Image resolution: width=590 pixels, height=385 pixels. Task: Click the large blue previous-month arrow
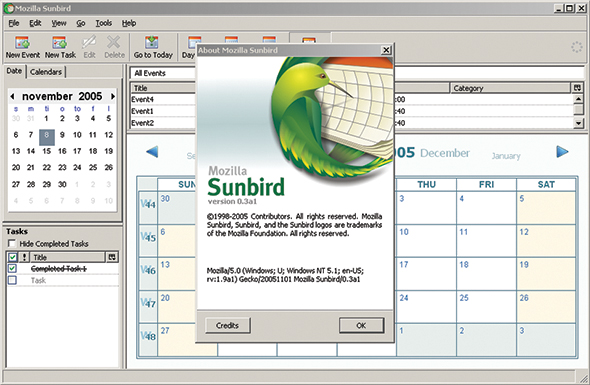coord(152,152)
